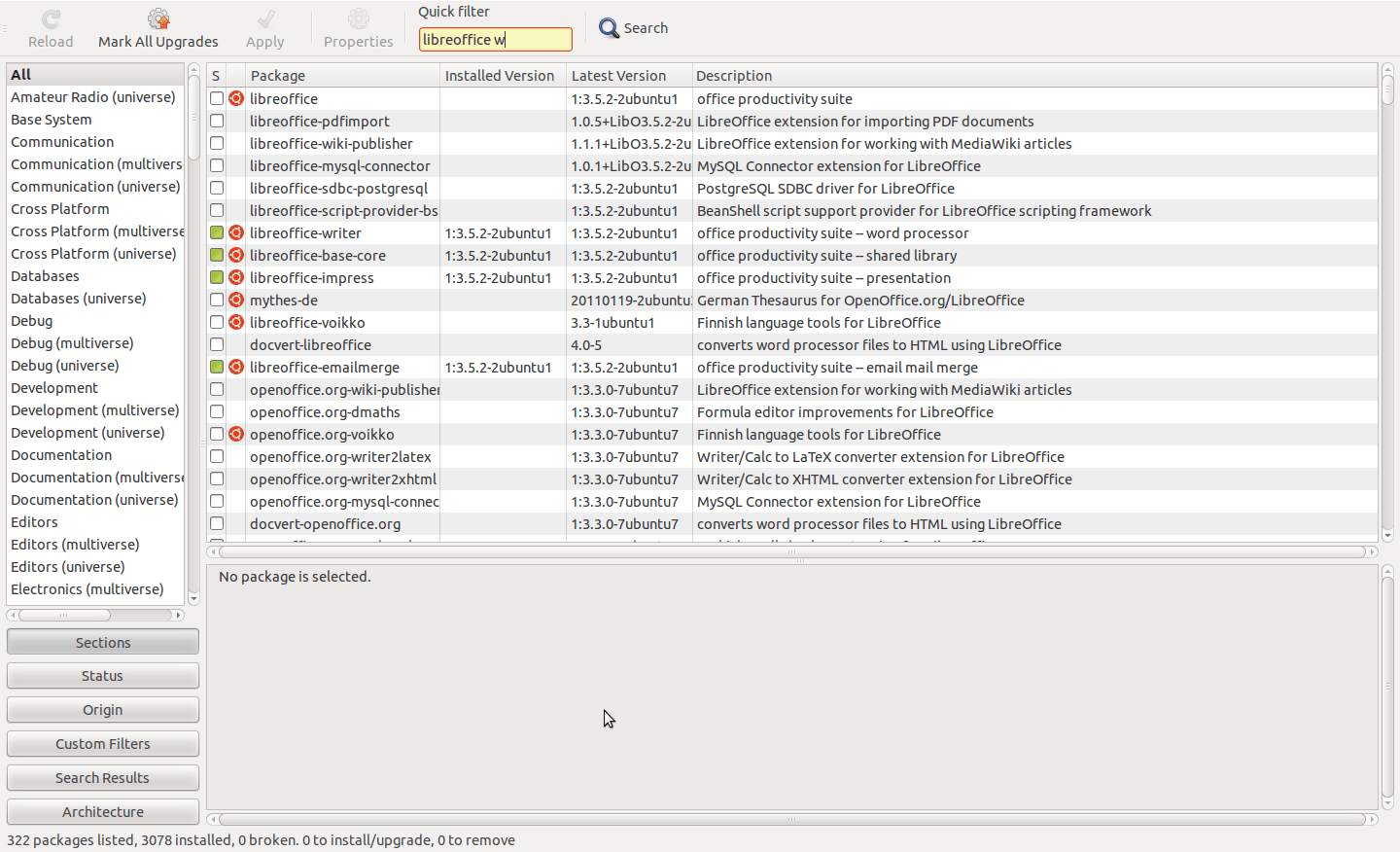The width and height of the screenshot is (1400, 852).
Task: Toggle the status checkbox for libreoffice-wiki-publisher
Action: pyautogui.click(x=217, y=143)
